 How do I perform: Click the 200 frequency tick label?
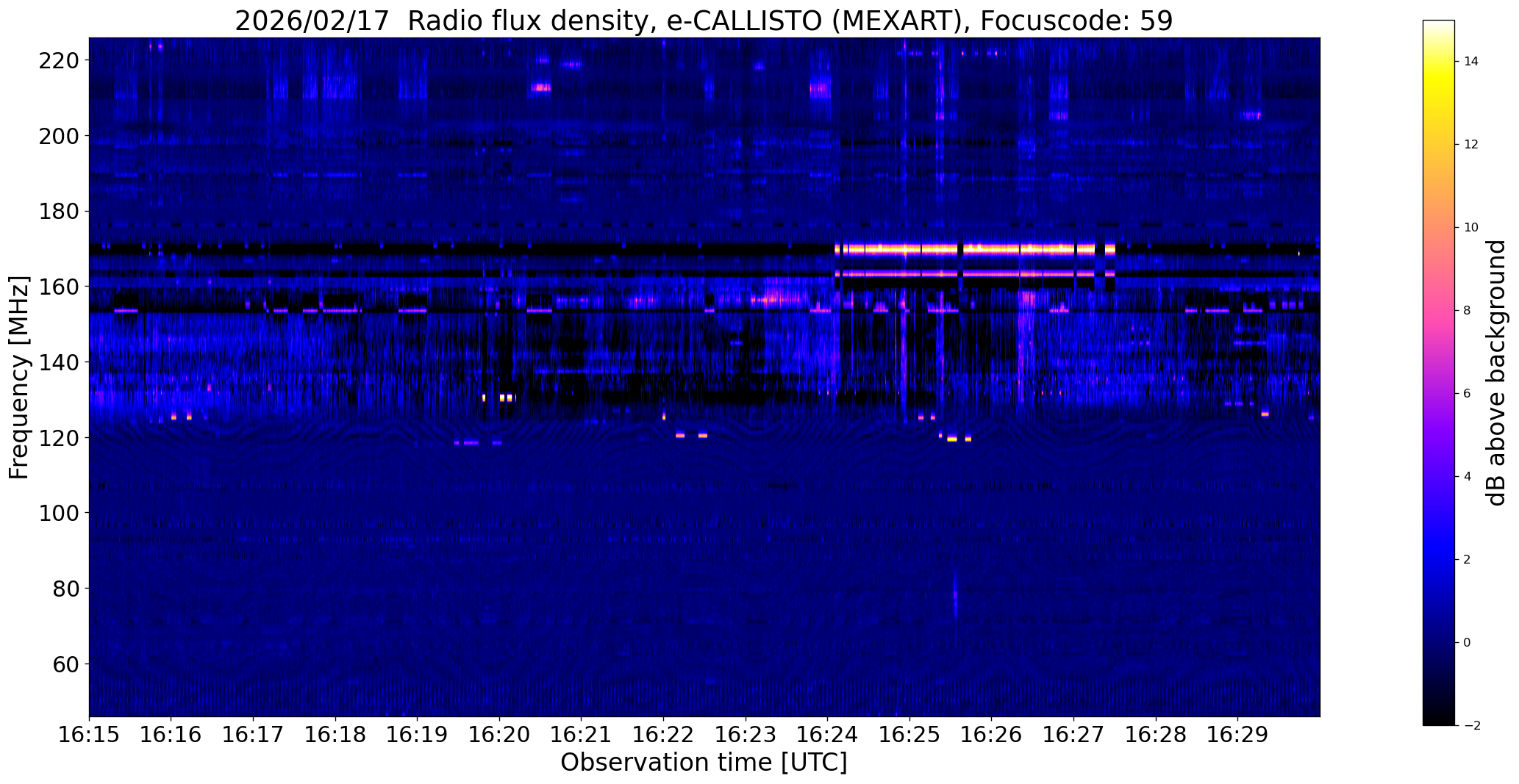click(x=57, y=136)
